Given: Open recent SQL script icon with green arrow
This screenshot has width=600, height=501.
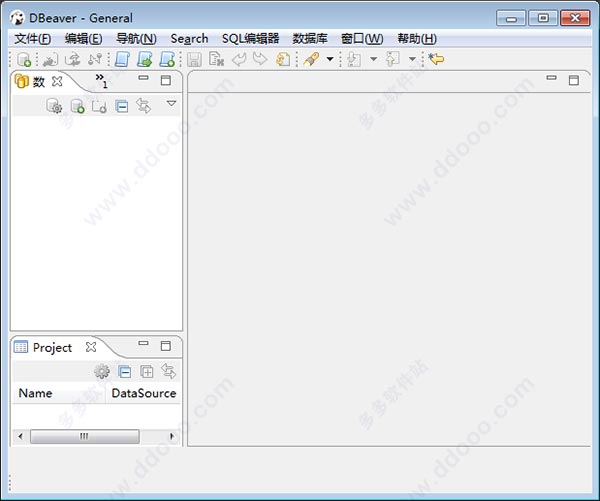Looking at the screenshot, I should (x=145, y=59).
